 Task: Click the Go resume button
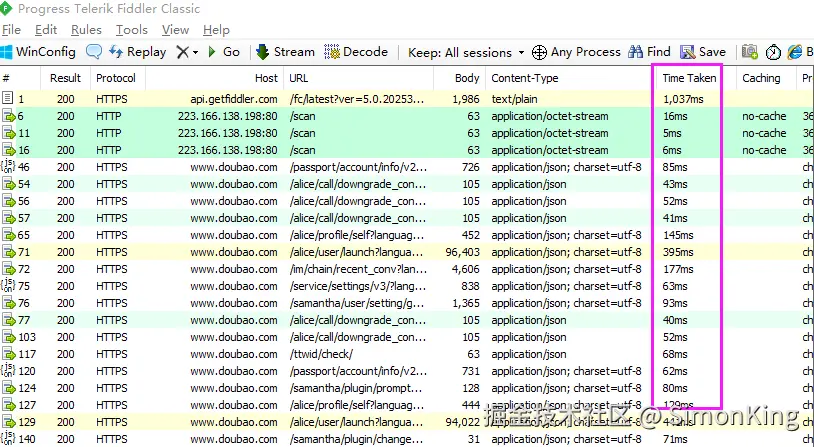pyautogui.click(x=224, y=52)
